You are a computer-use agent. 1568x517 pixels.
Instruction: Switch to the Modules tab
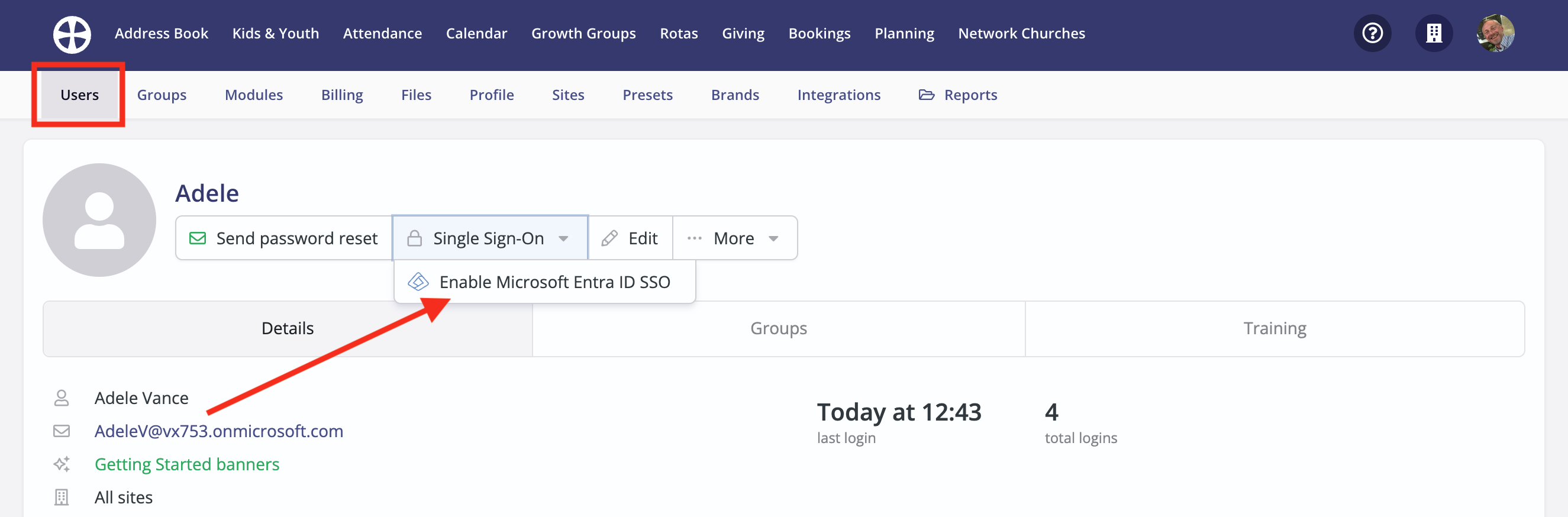(x=254, y=95)
